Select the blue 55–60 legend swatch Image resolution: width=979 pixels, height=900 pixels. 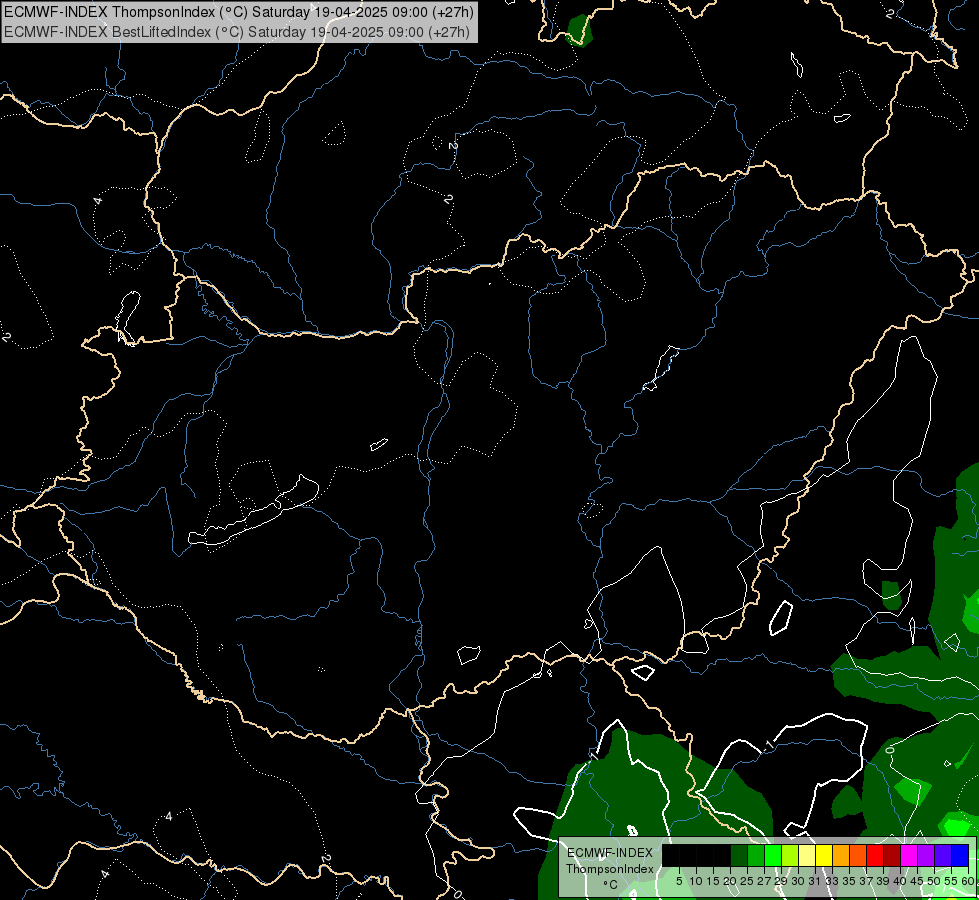tap(960, 856)
